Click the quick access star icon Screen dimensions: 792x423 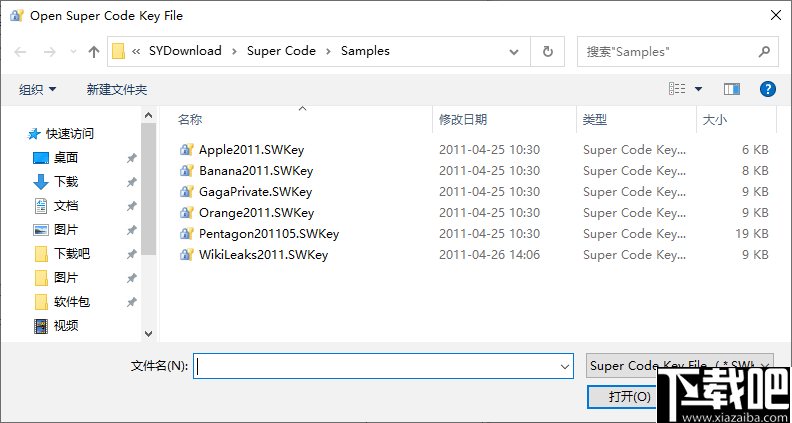pos(34,134)
